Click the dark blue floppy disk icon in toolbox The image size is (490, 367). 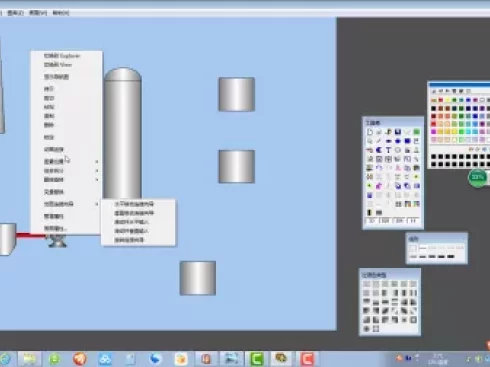[398, 132]
